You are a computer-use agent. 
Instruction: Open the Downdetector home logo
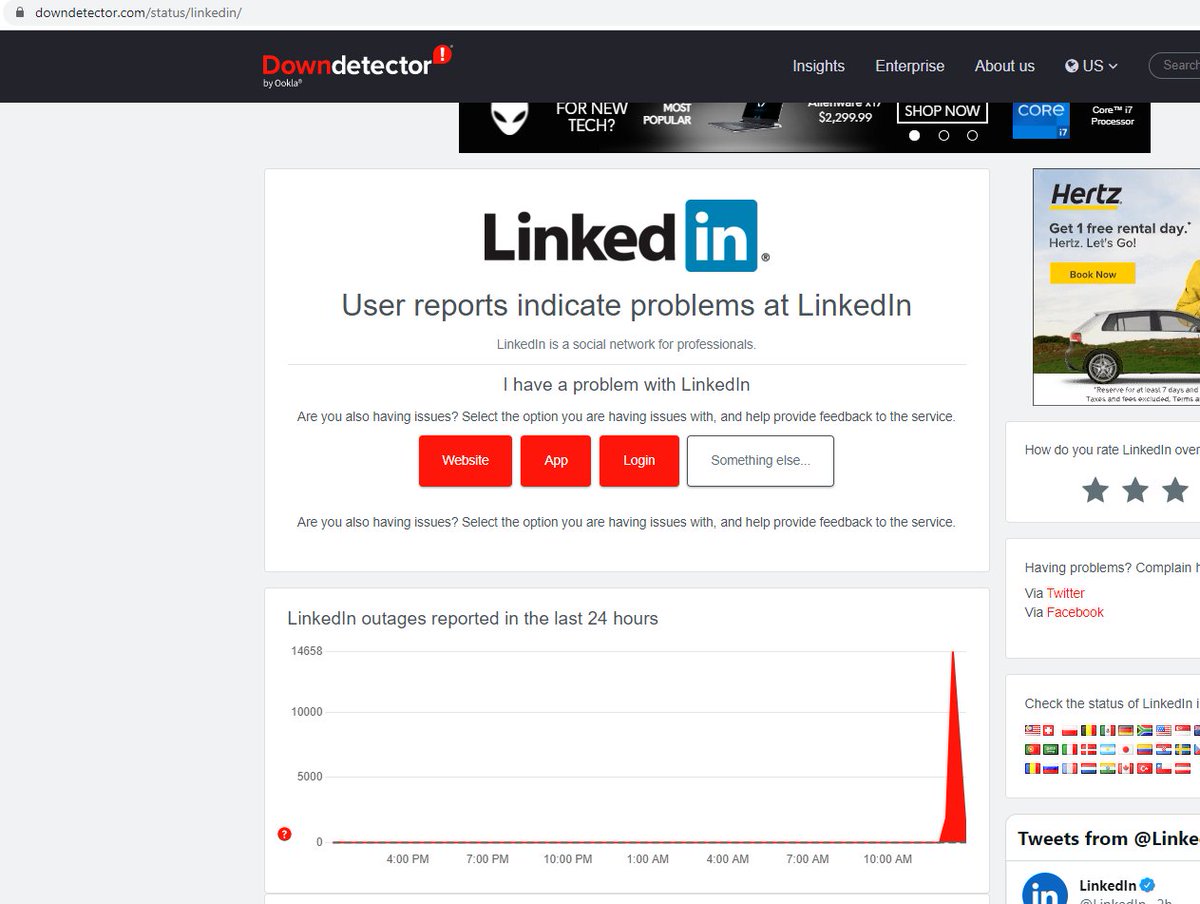pyautogui.click(x=357, y=65)
